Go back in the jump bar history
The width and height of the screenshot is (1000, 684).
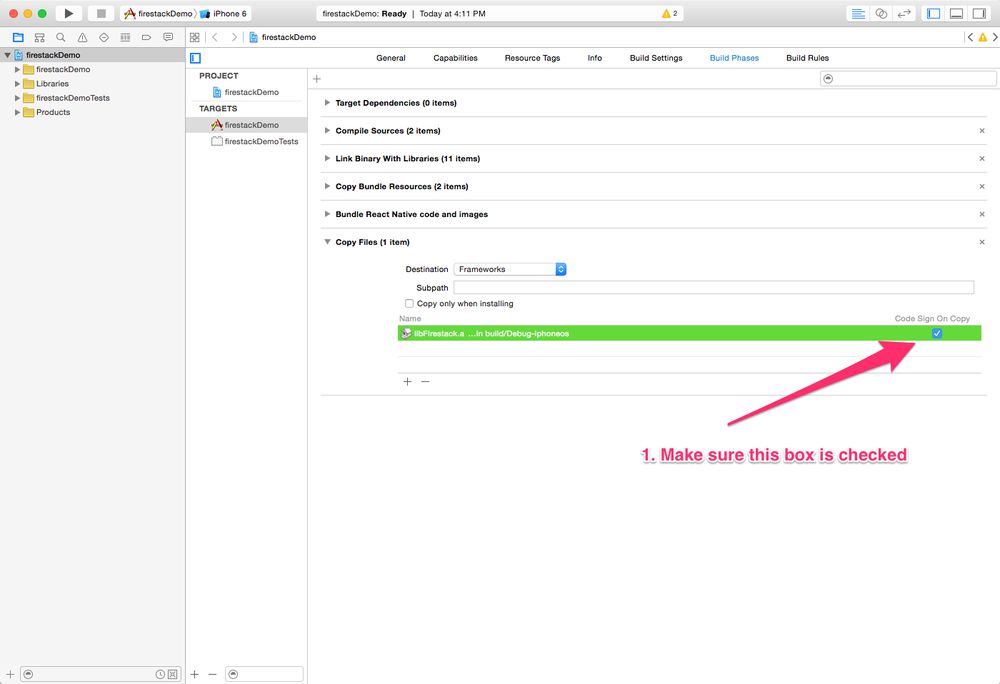click(216, 38)
